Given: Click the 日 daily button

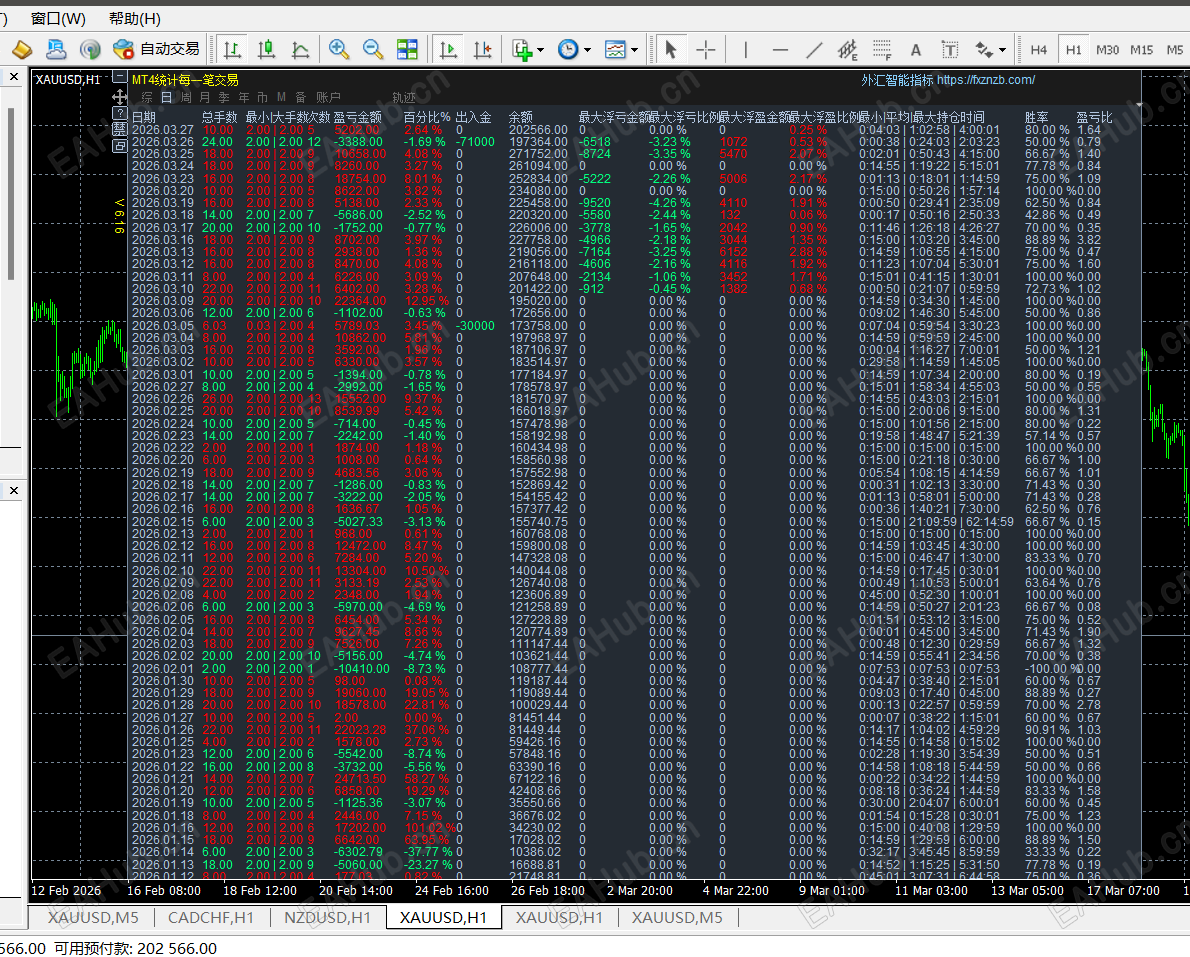Looking at the screenshot, I should pos(166,97).
